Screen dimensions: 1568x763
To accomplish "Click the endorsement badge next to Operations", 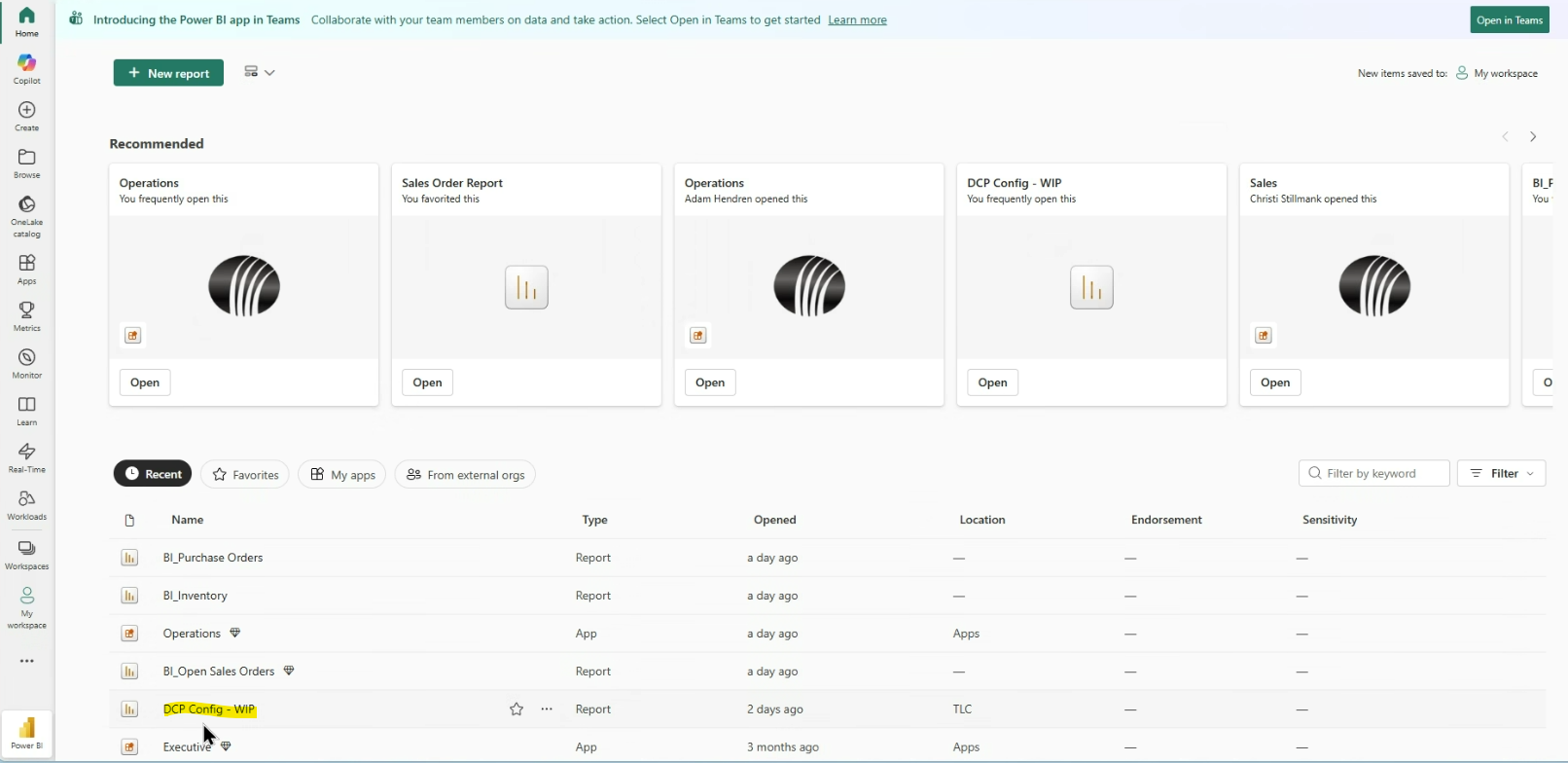I will pos(234,633).
